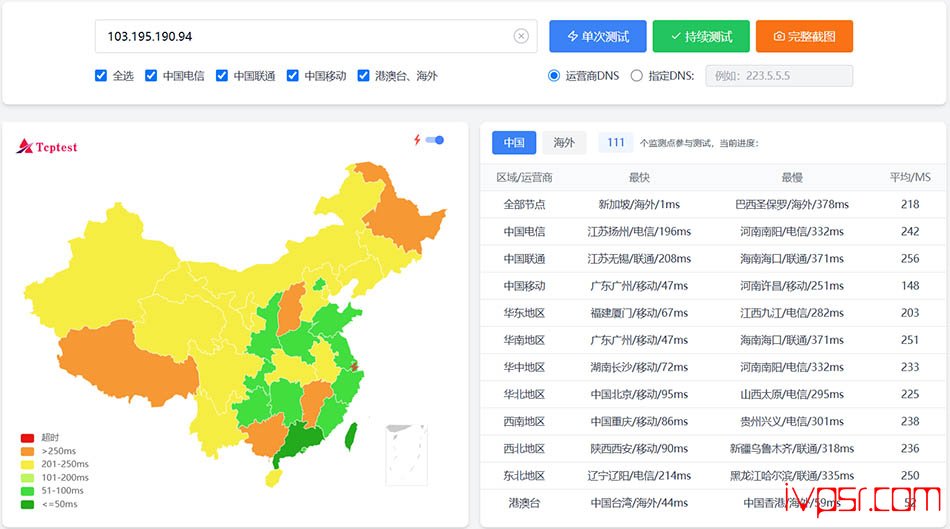Select the 东北地区 row label
Viewport: 950px width, 529px height.
tap(524, 476)
